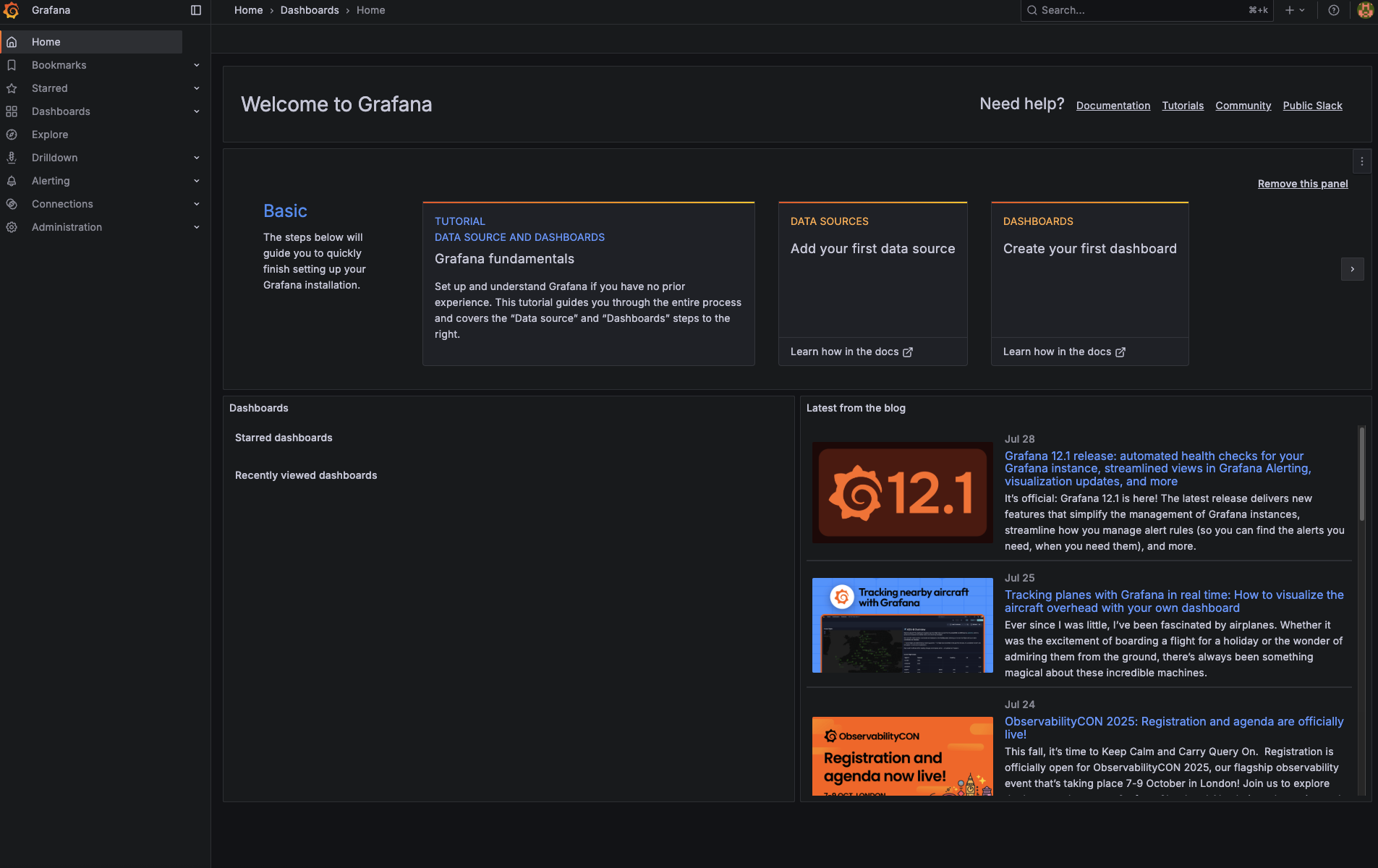This screenshot has height=868, width=1378.
Task: Open the ObservabilityCON registration thumbnail
Action: (903, 756)
